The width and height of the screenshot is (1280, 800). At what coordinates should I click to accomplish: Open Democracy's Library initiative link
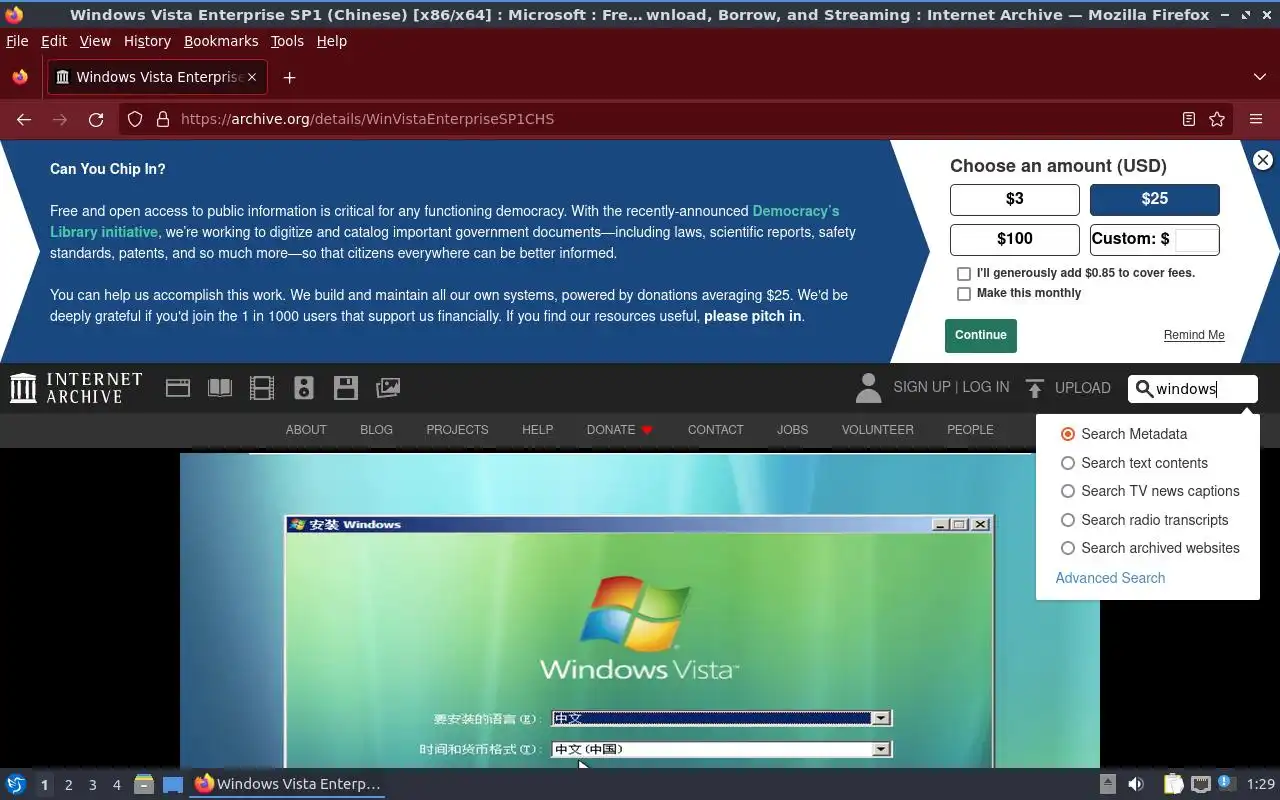445,221
